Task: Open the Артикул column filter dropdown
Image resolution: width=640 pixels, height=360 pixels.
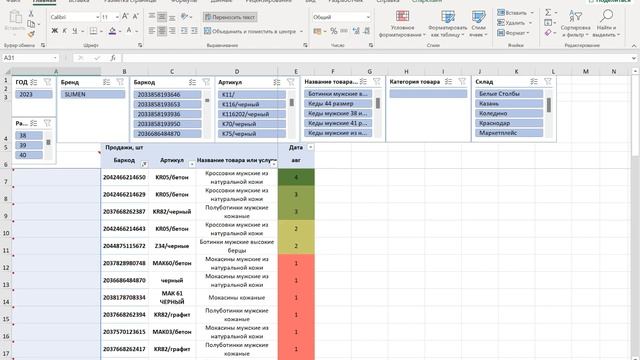Action: (x=192, y=164)
